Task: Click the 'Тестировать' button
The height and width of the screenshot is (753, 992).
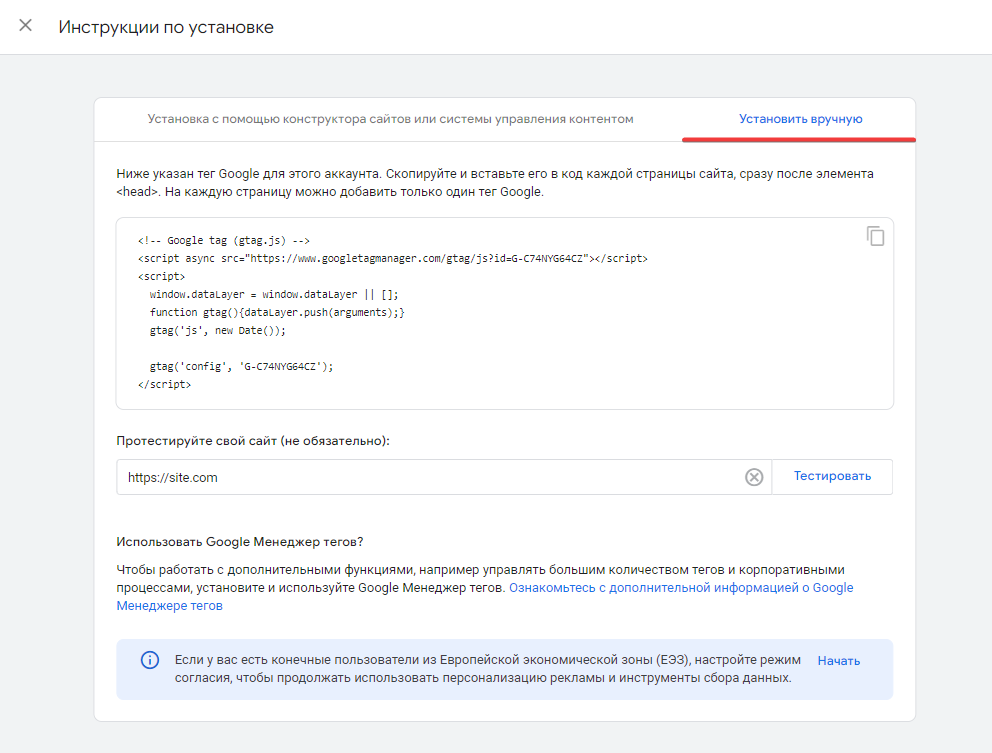Action: click(832, 476)
